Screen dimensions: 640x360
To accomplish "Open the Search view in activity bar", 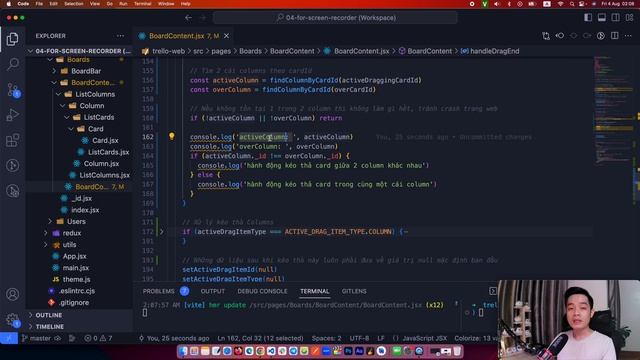I will (x=13, y=64).
